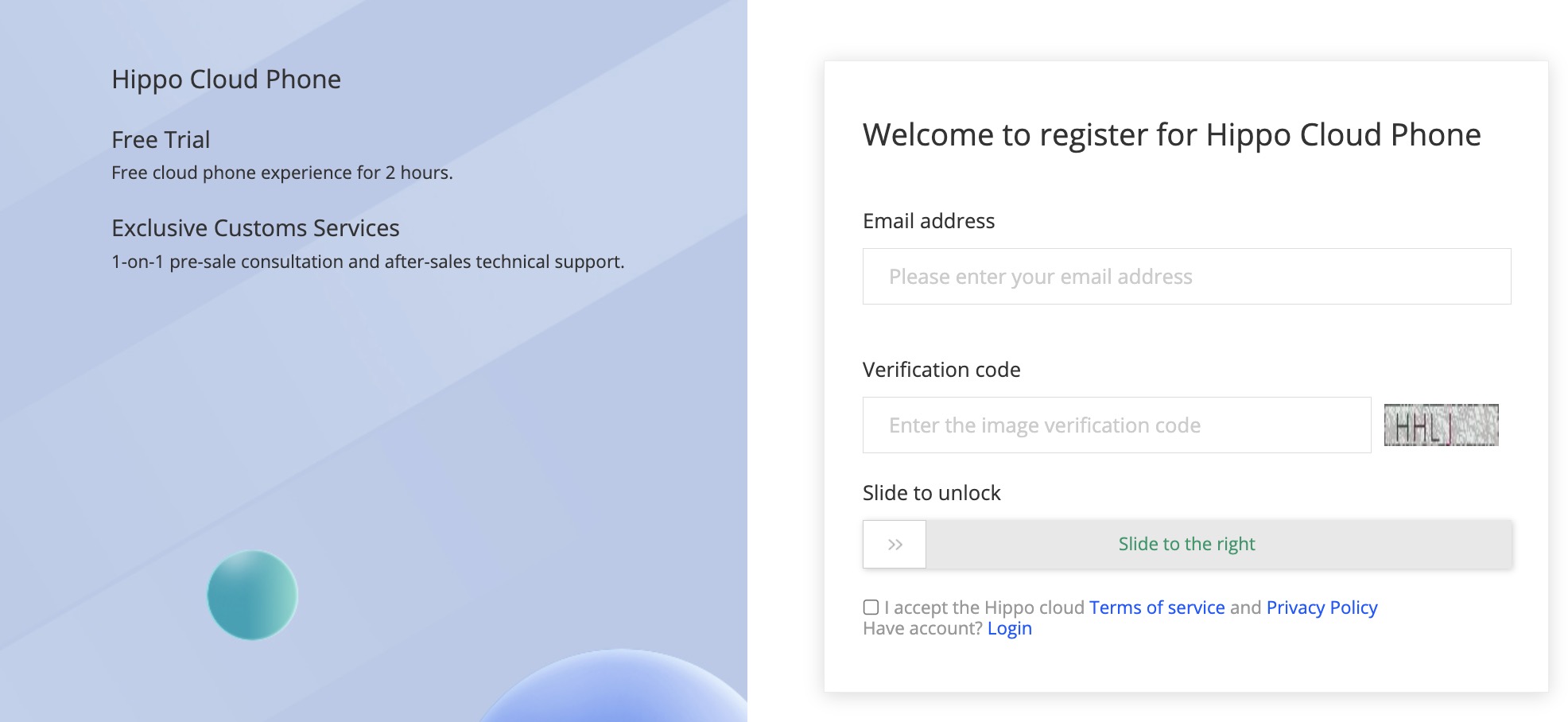Viewport: 1568px width, 722px height.
Task: Go to the Login page link
Action: point(1009,629)
